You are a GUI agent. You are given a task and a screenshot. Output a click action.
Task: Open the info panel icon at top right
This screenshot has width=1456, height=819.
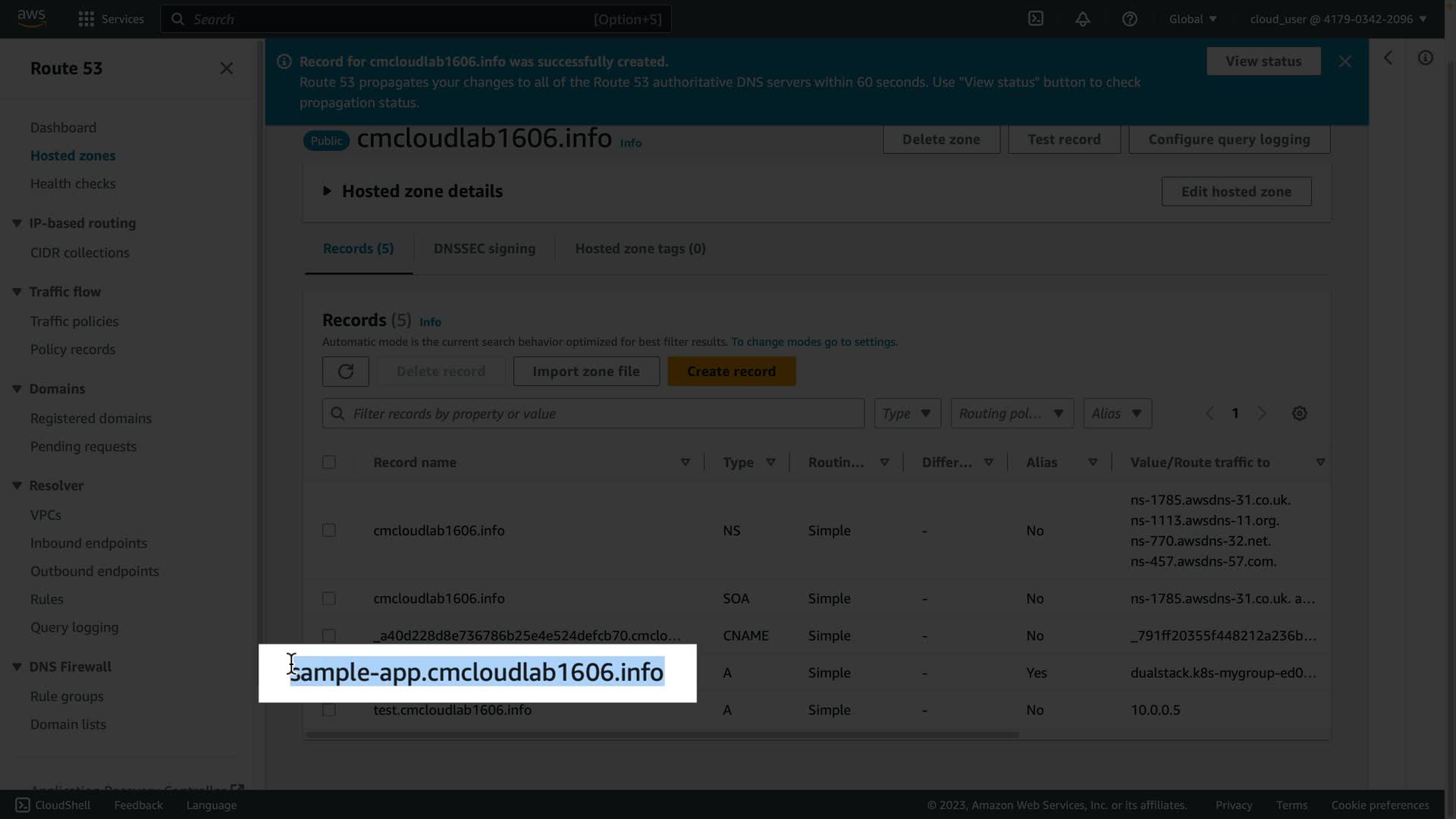point(1425,58)
